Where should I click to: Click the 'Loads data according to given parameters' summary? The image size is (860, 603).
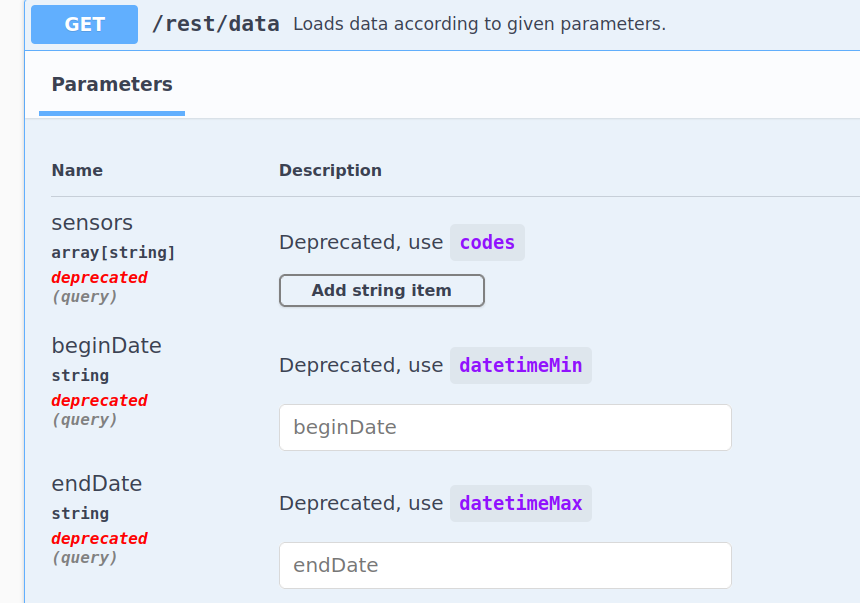click(x=479, y=24)
